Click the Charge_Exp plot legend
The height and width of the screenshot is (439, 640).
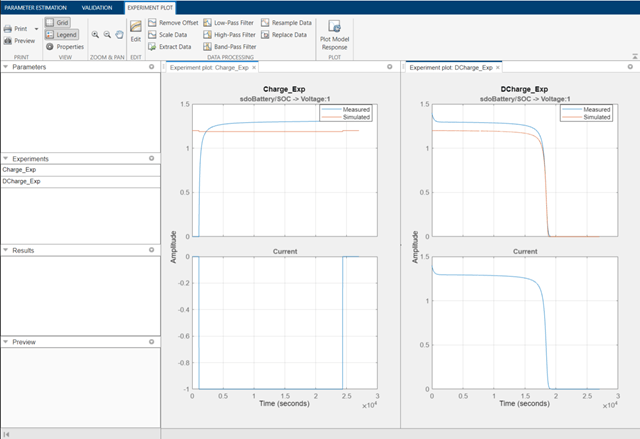pos(346,113)
